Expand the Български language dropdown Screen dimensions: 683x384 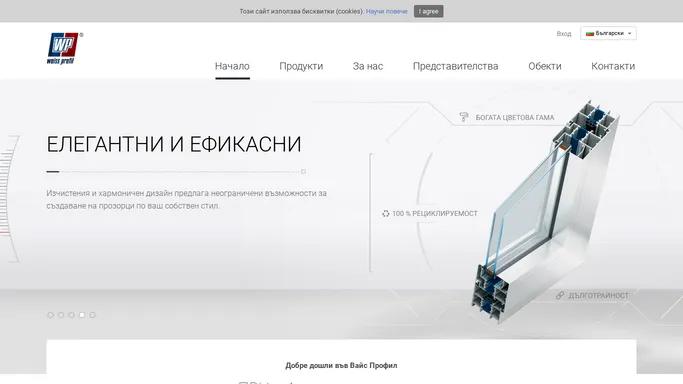point(608,33)
